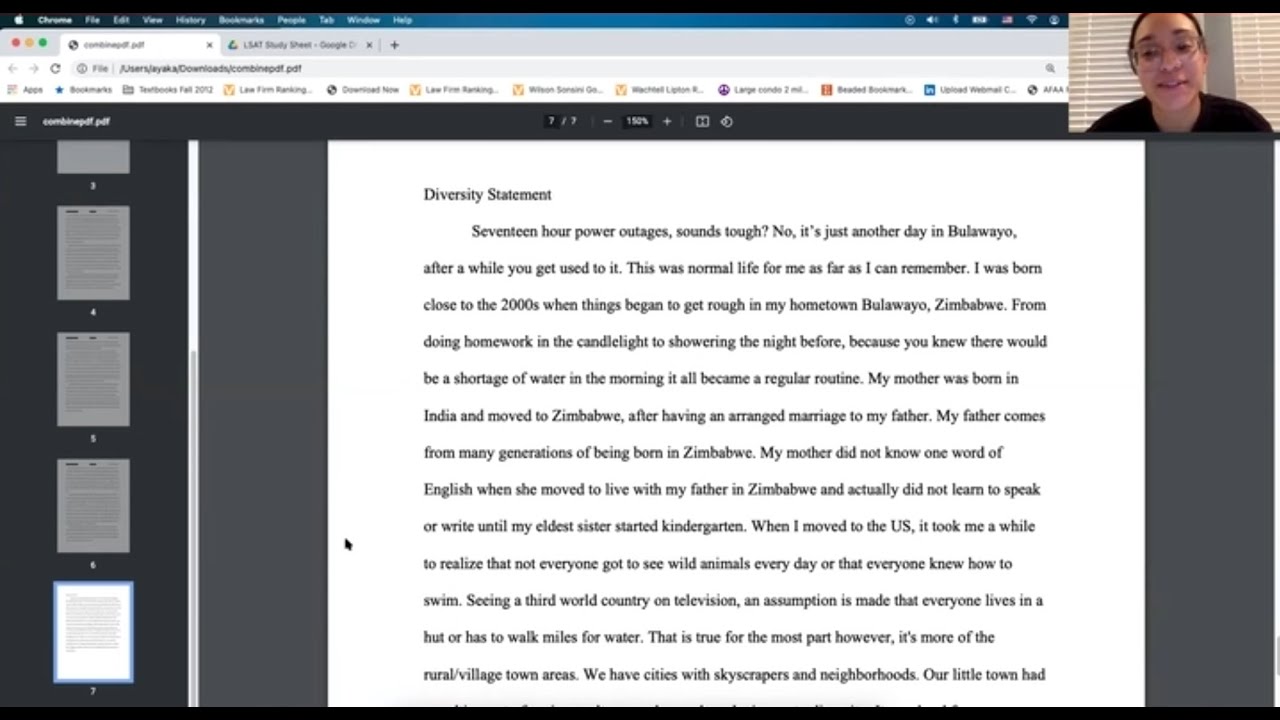
Task: Click the zoom out minus button
Action: pos(607,121)
